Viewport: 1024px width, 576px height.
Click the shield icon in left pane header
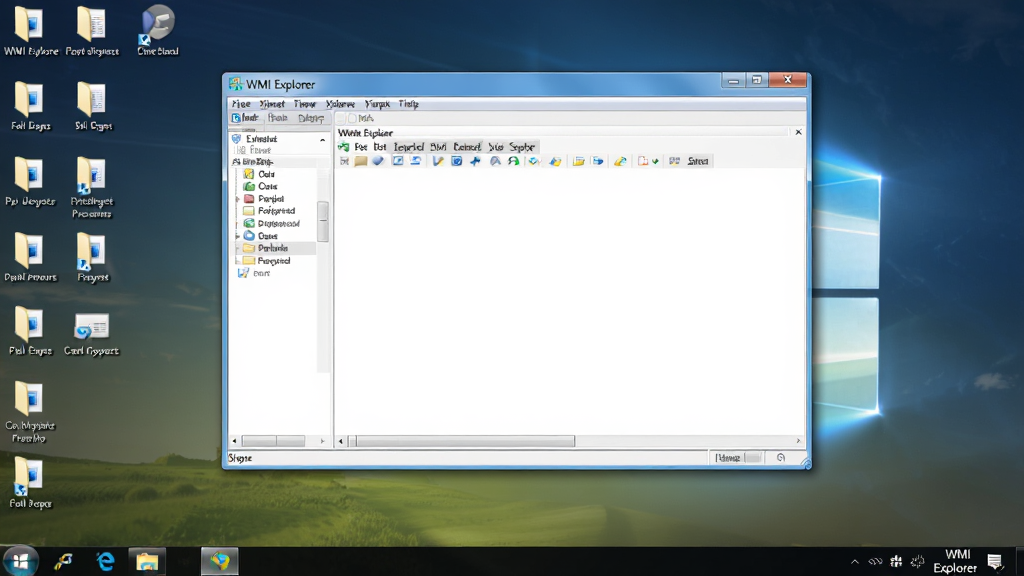tap(236, 139)
